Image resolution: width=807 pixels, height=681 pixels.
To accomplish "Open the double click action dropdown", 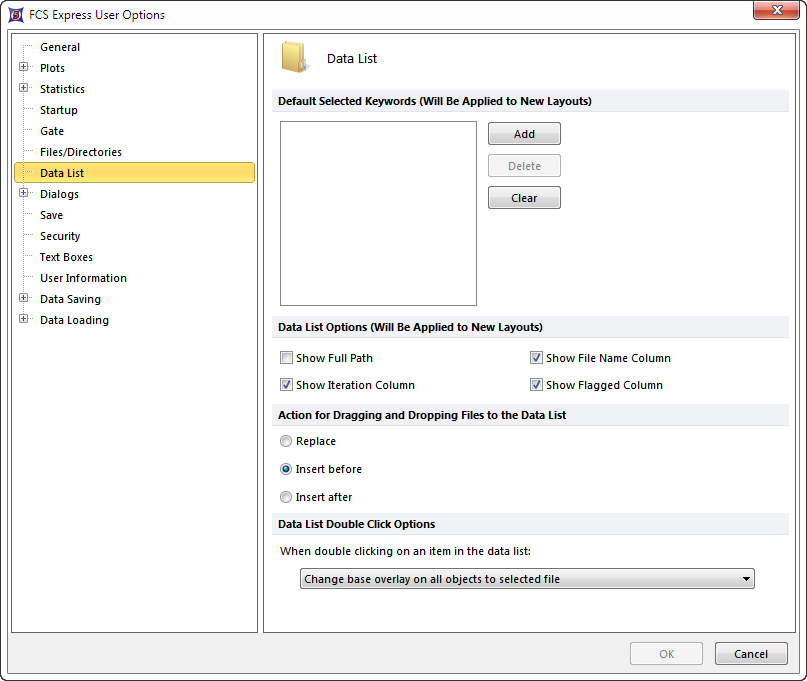I will pyautogui.click(x=527, y=579).
